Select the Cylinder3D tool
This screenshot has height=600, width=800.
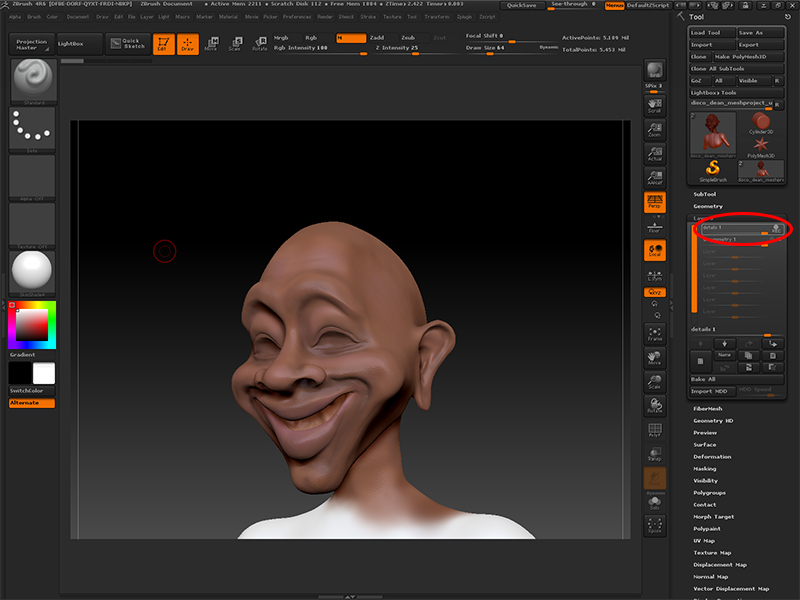(761, 123)
